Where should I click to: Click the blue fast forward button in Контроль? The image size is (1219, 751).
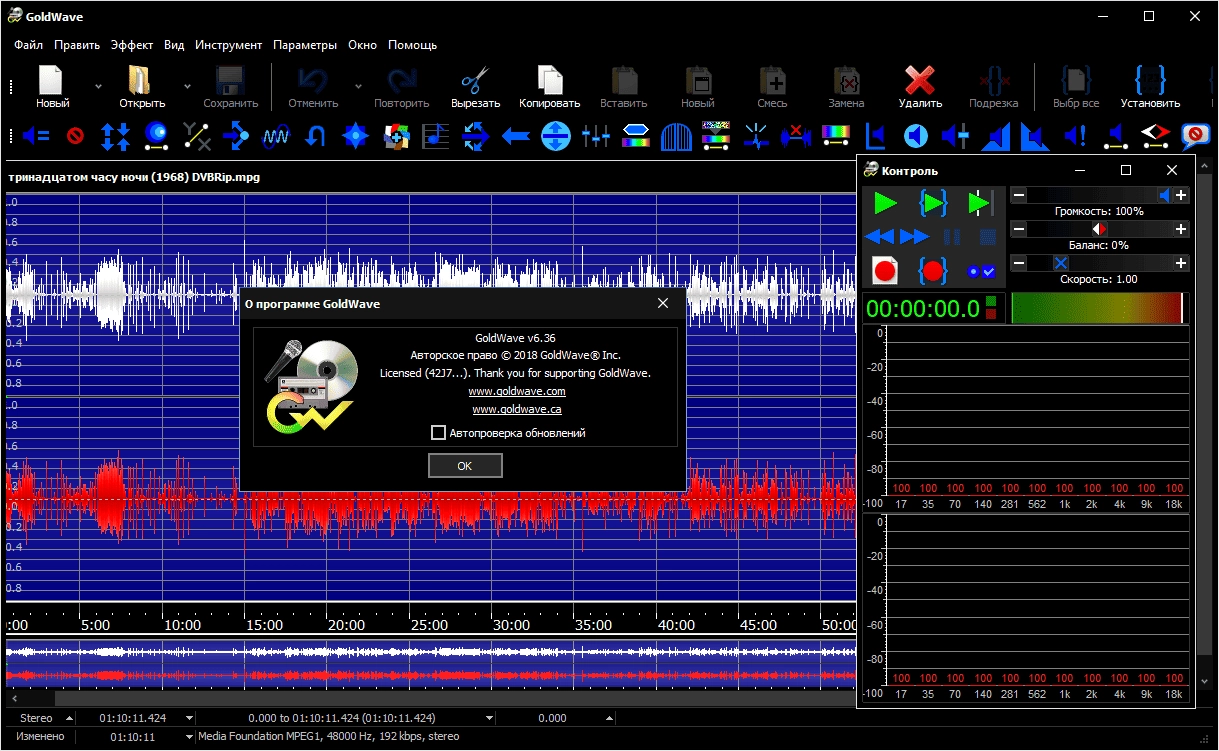coord(914,237)
